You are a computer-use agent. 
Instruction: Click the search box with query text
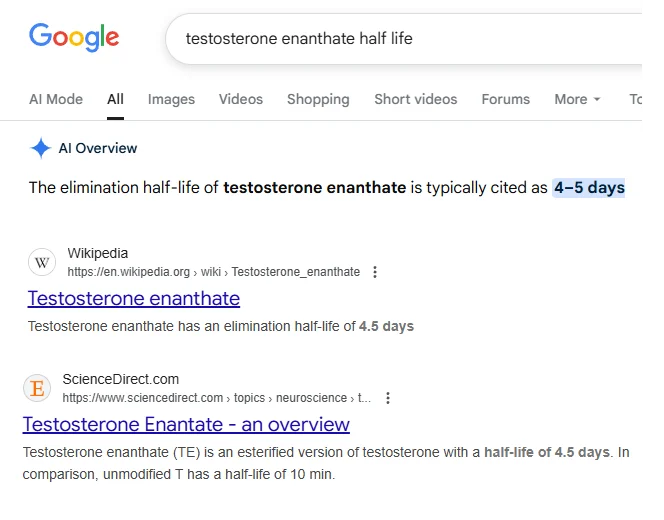click(x=404, y=39)
